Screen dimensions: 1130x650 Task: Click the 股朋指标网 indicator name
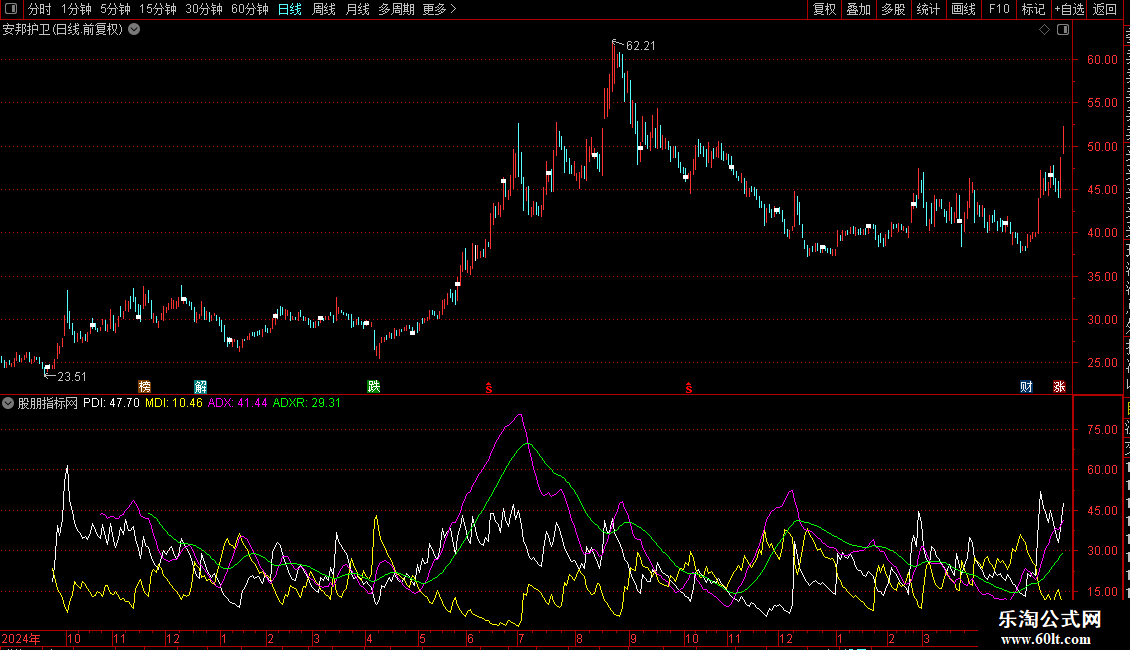(x=48, y=404)
